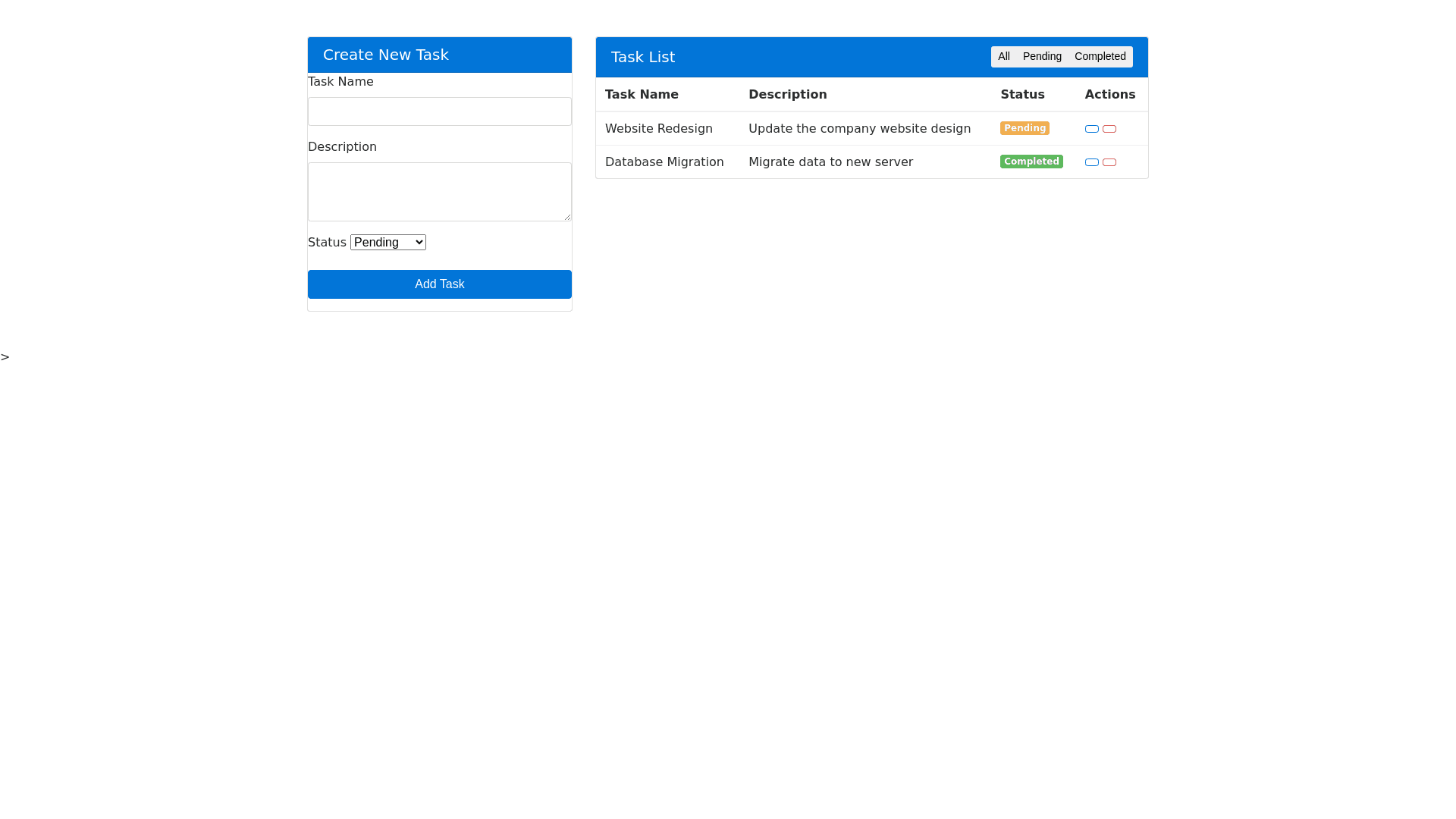Filter task list by Pending
The image size is (1456, 819).
click(1041, 57)
